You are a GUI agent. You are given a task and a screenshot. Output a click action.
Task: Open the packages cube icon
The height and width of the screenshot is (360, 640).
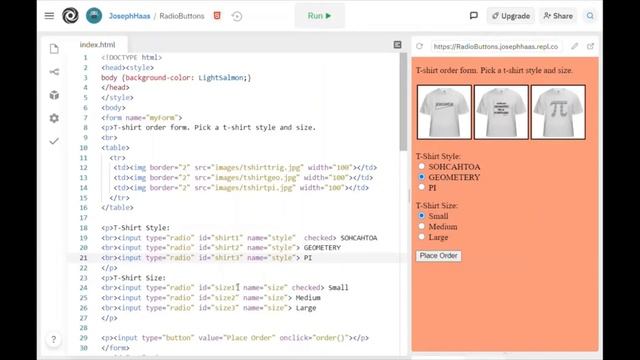click(x=54, y=95)
